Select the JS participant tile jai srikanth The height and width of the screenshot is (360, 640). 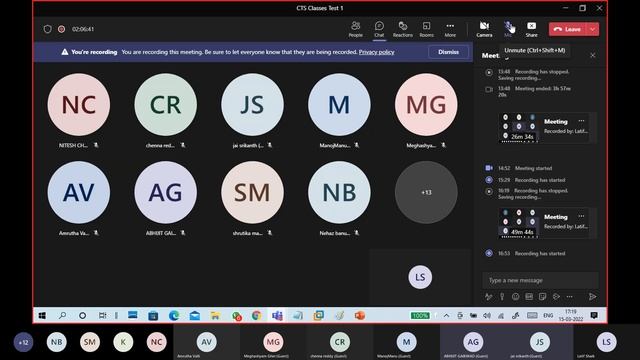click(x=252, y=105)
